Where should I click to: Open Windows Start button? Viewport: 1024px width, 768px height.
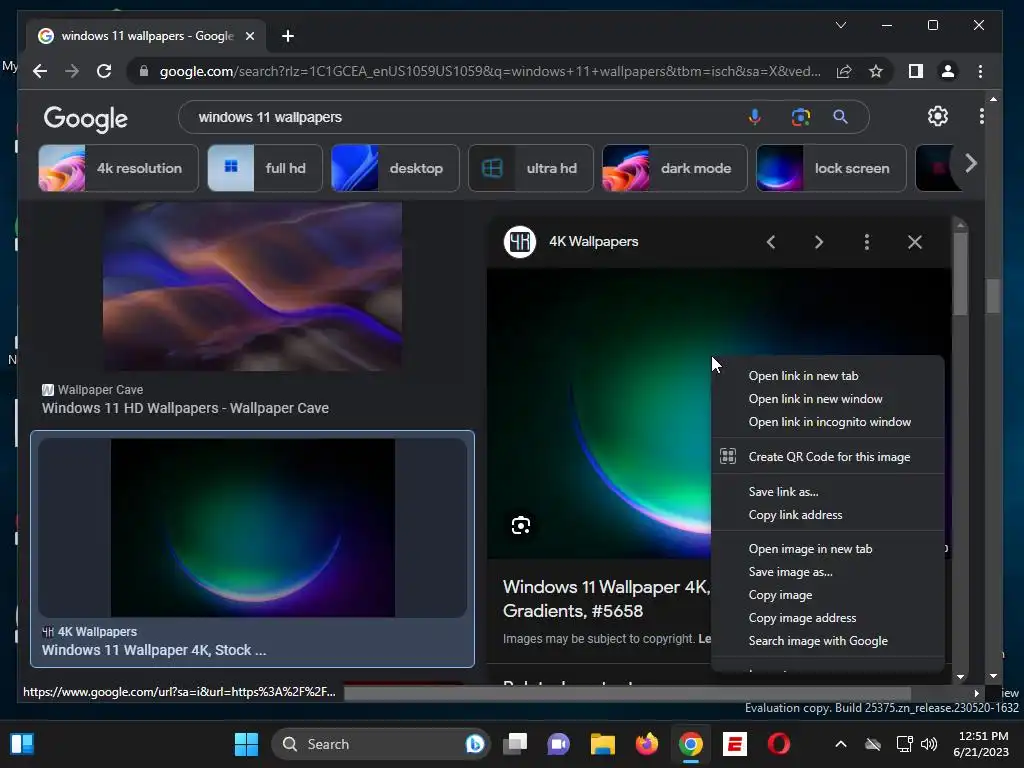click(x=246, y=744)
